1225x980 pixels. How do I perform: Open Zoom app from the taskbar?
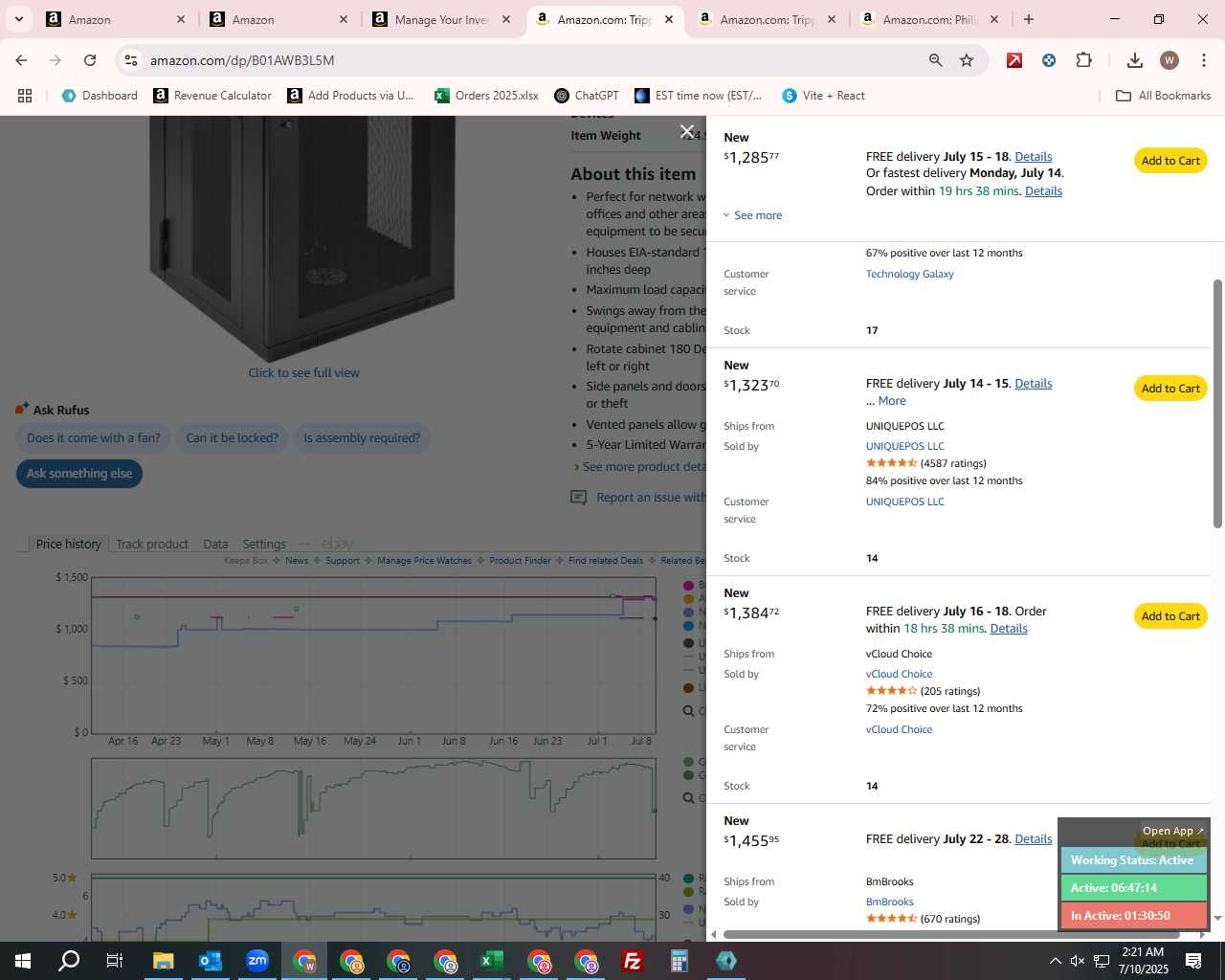[256, 961]
